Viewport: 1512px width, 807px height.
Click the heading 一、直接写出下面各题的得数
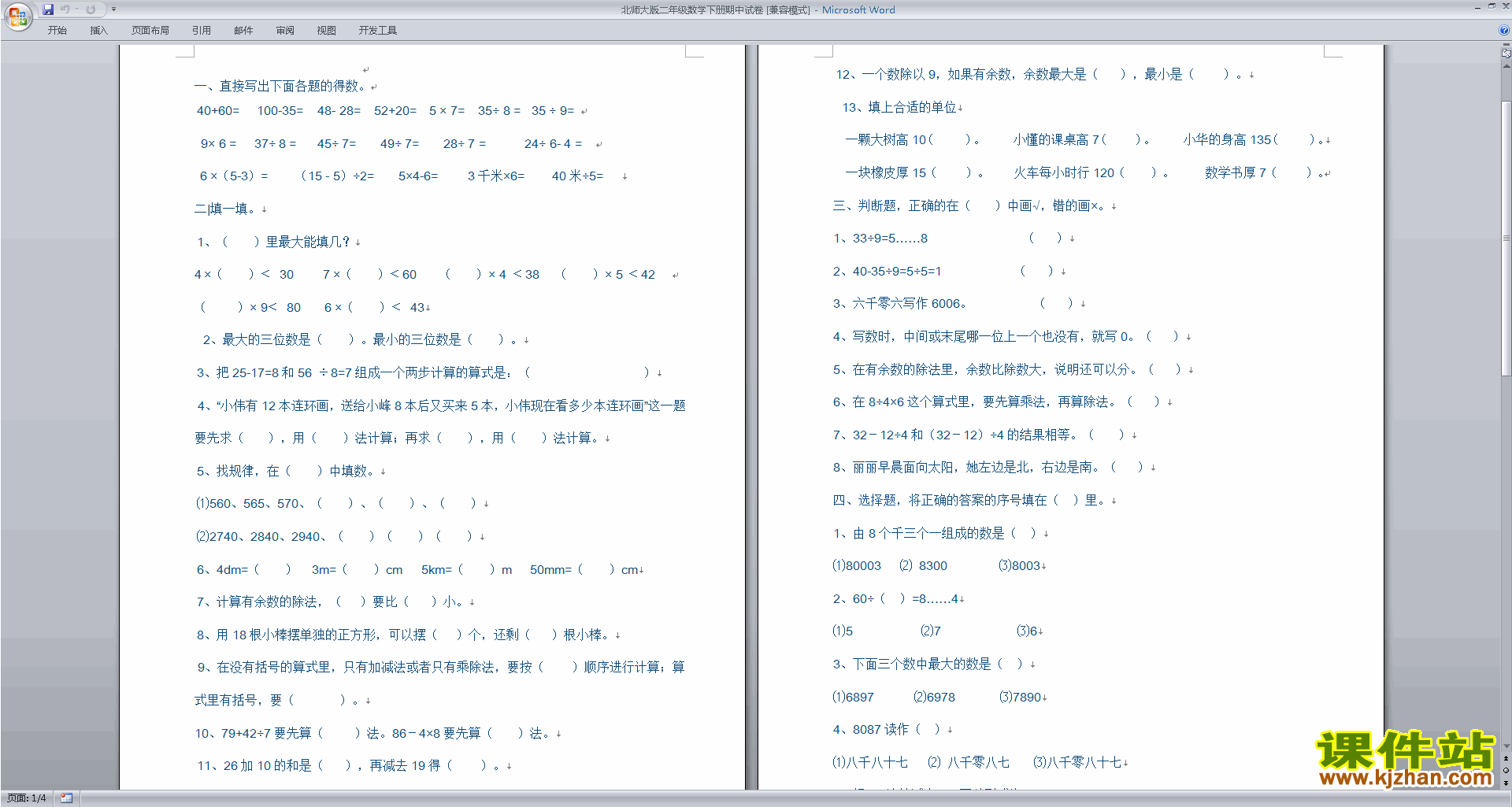pyautogui.click(x=280, y=86)
